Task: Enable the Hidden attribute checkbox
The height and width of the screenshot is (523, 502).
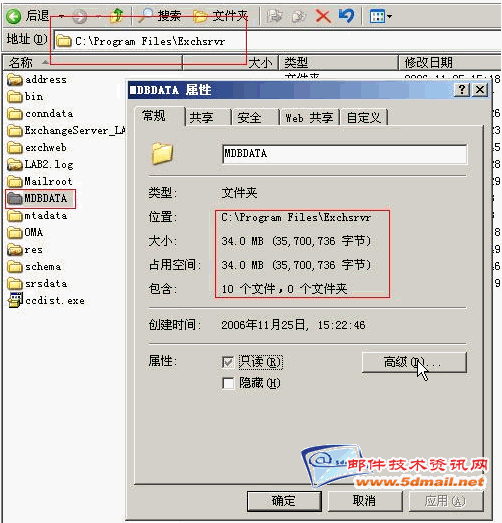Action: (228, 383)
